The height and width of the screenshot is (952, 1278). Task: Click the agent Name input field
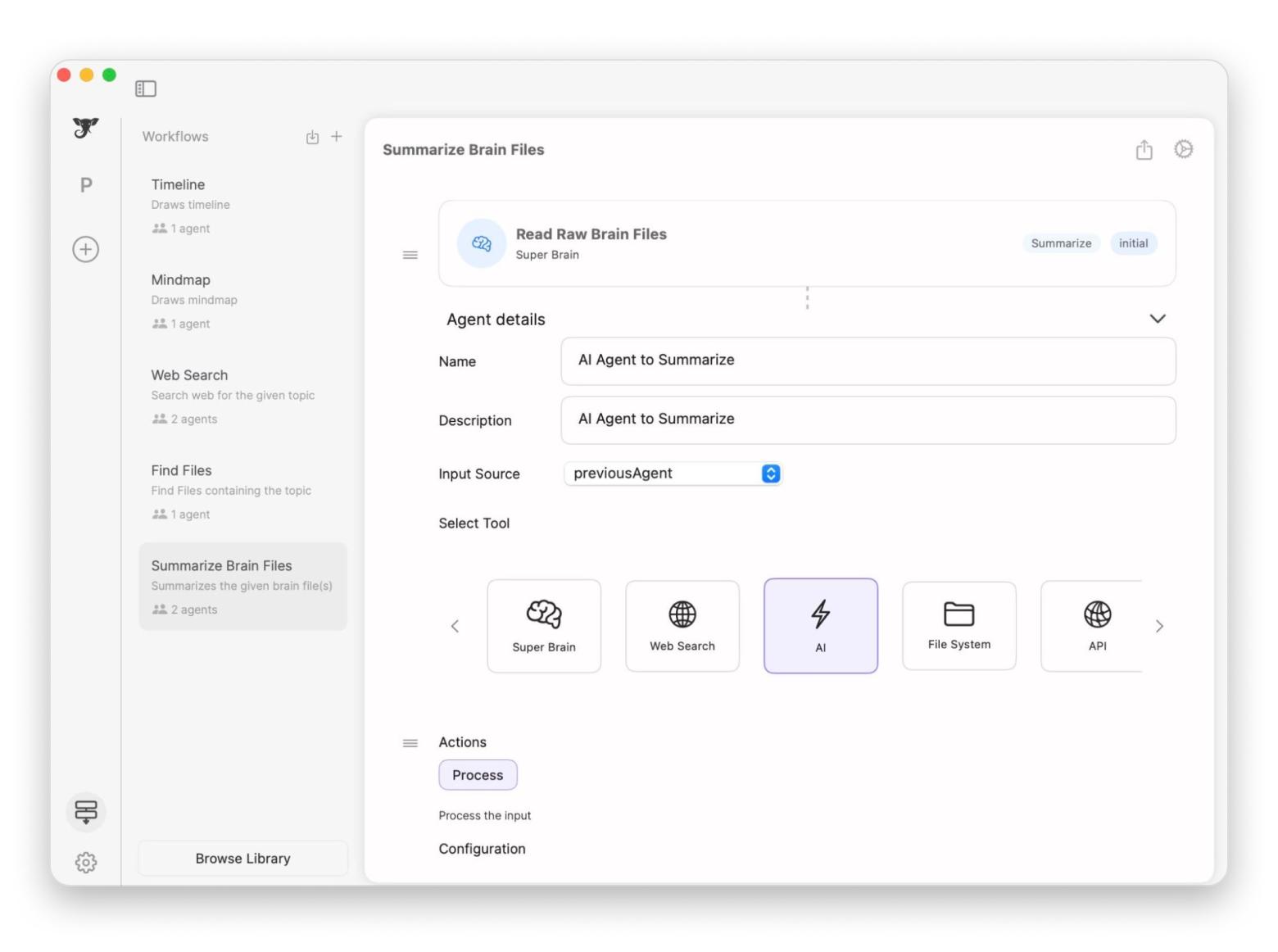(868, 361)
